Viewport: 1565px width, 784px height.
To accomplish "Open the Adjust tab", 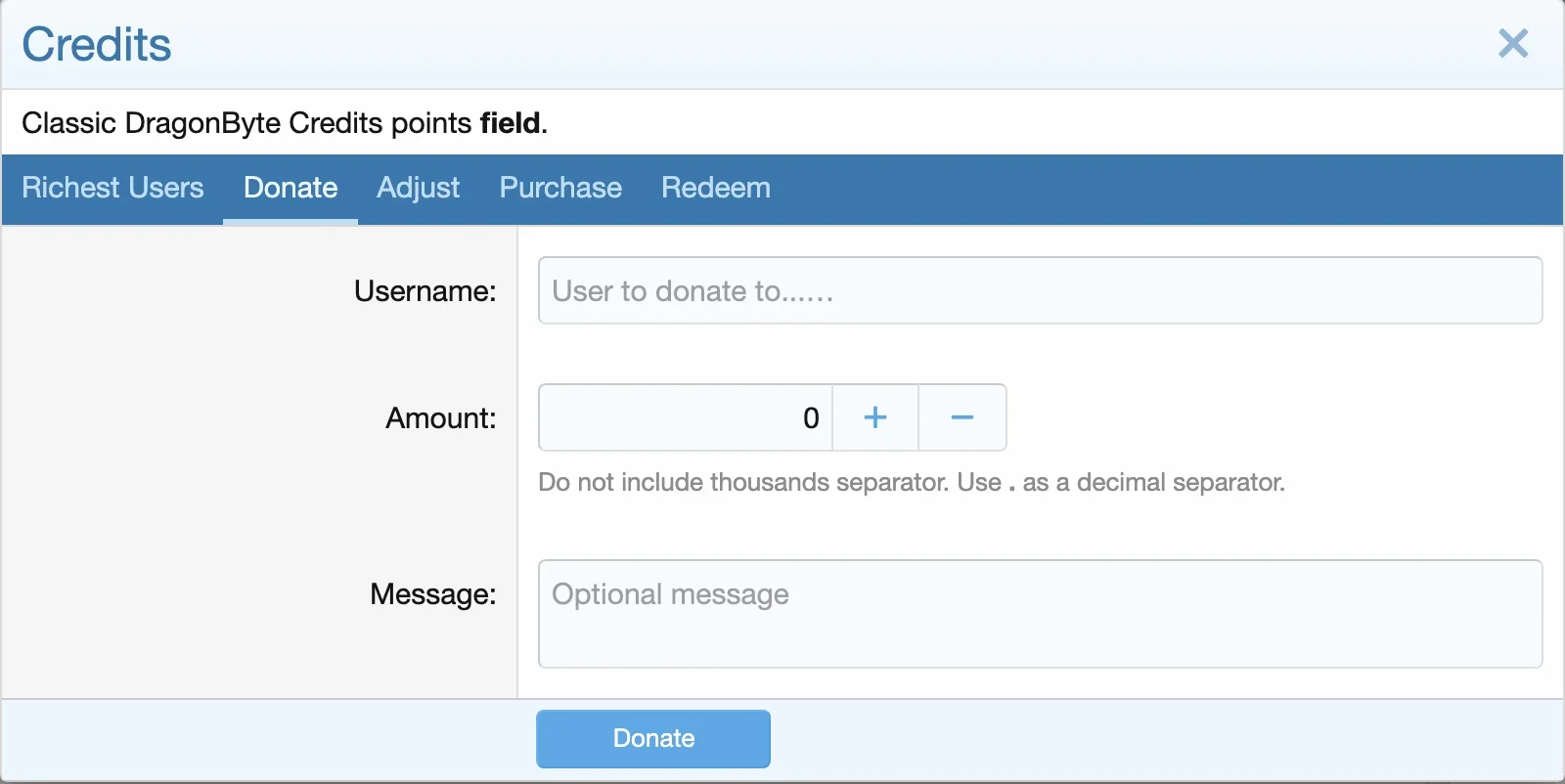I will click(418, 188).
